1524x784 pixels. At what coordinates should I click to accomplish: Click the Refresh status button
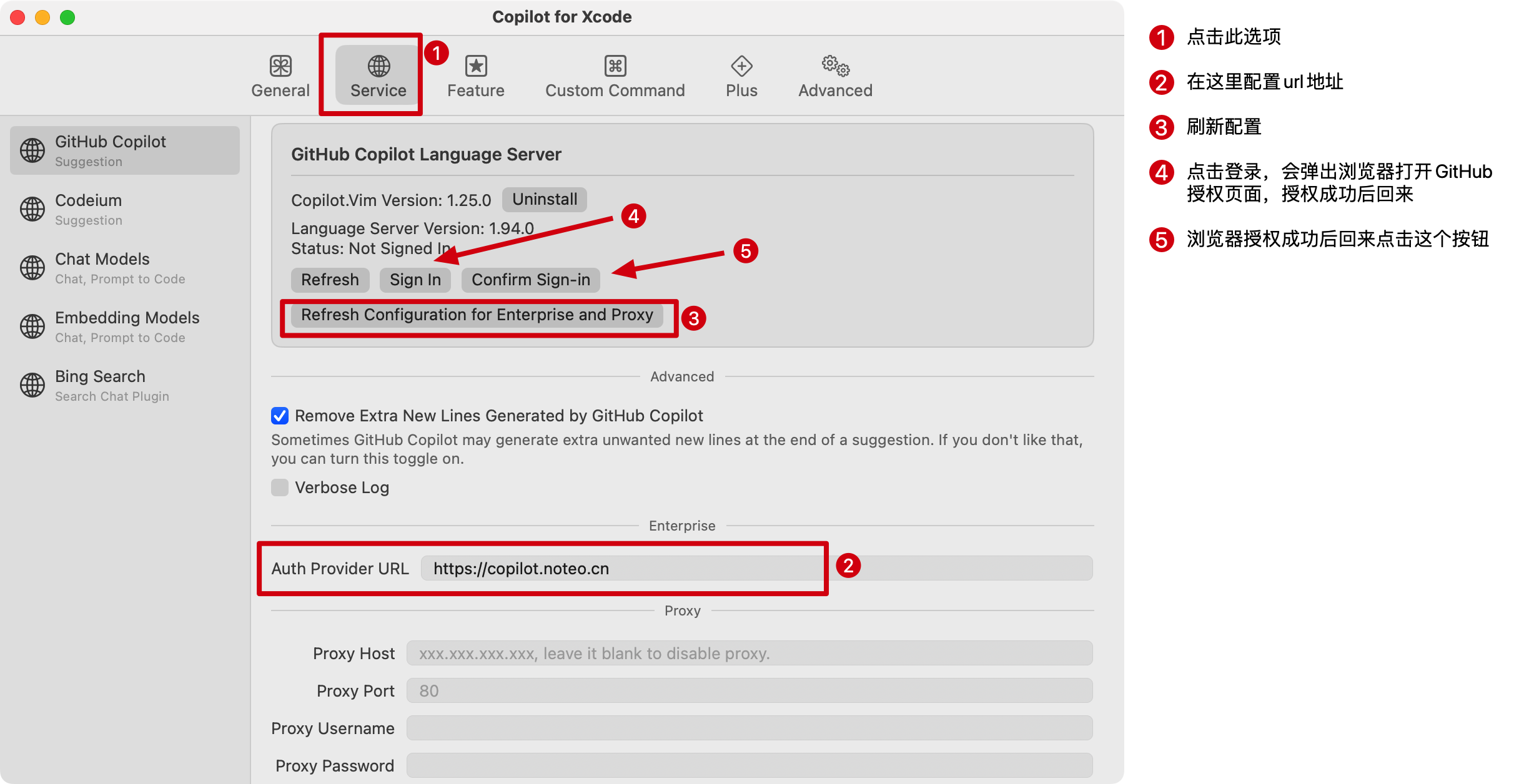(330, 280)
